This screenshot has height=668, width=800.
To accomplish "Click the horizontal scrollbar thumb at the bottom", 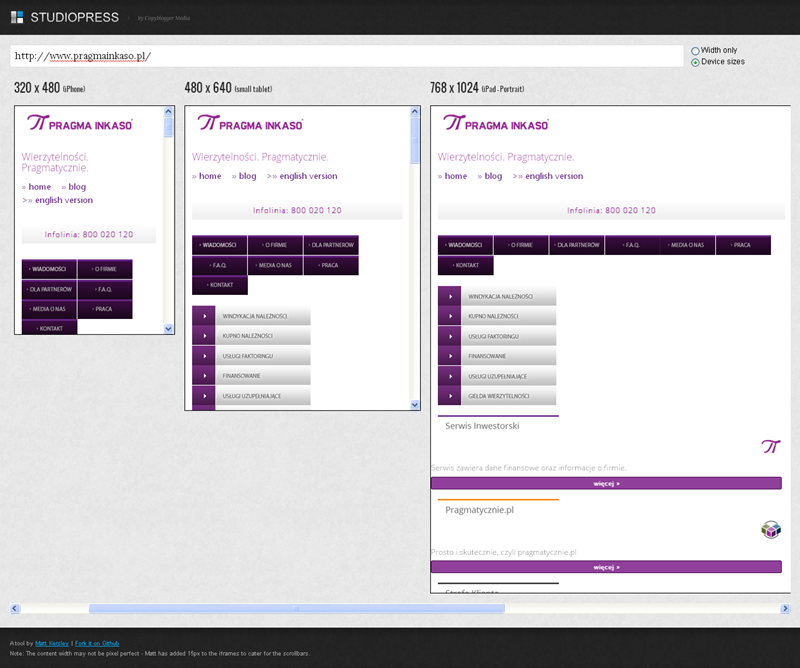I will pyautogui.click(x=296, y=608).
